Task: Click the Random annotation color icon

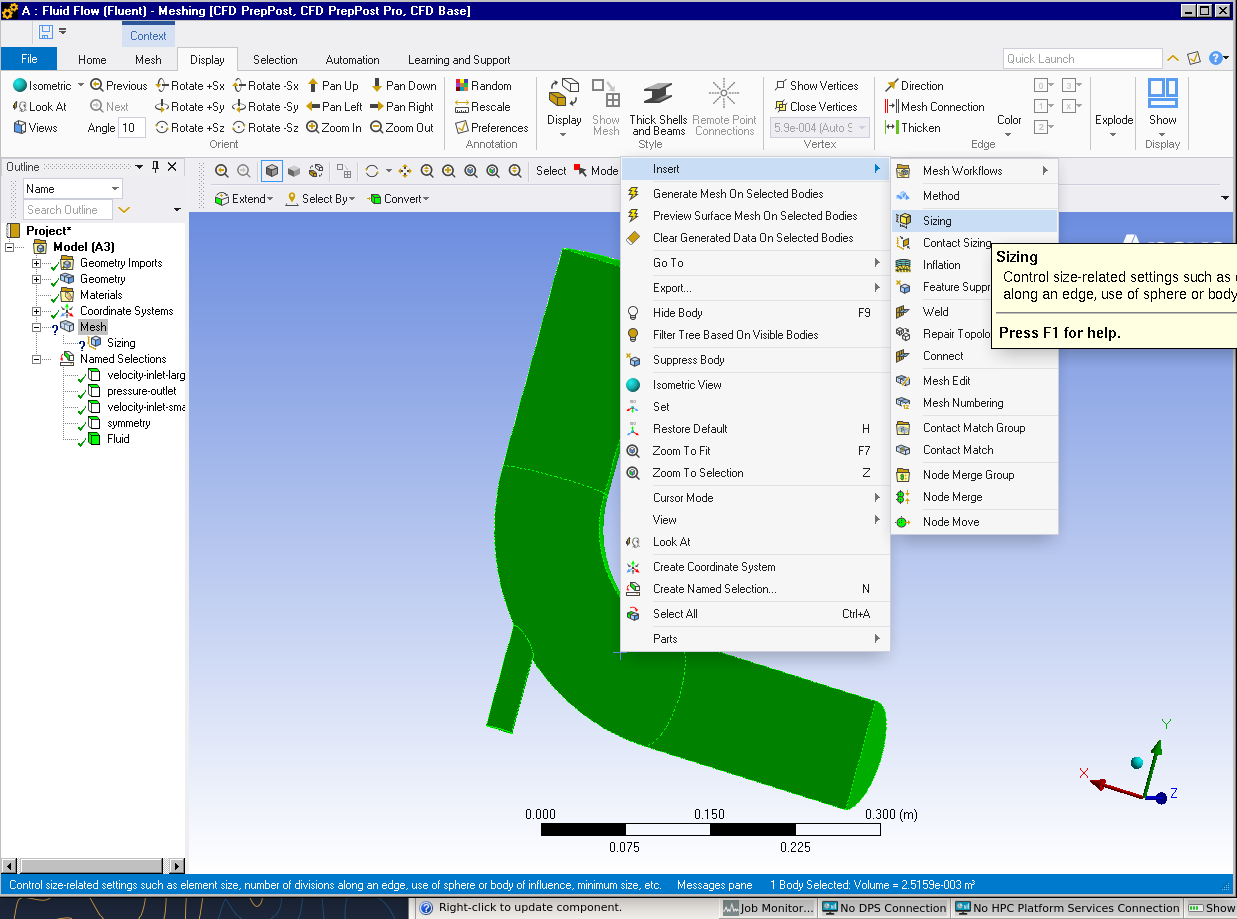Action: pos(462,86)
